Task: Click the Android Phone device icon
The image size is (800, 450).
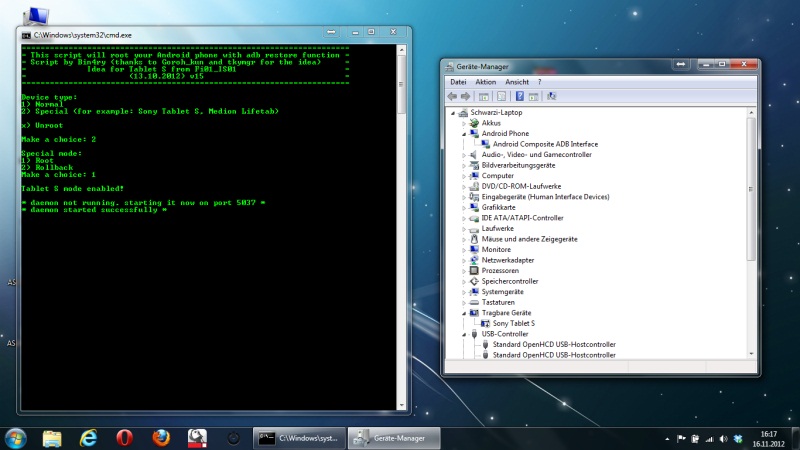Action: pyautogui.click(x=474, y=134)
